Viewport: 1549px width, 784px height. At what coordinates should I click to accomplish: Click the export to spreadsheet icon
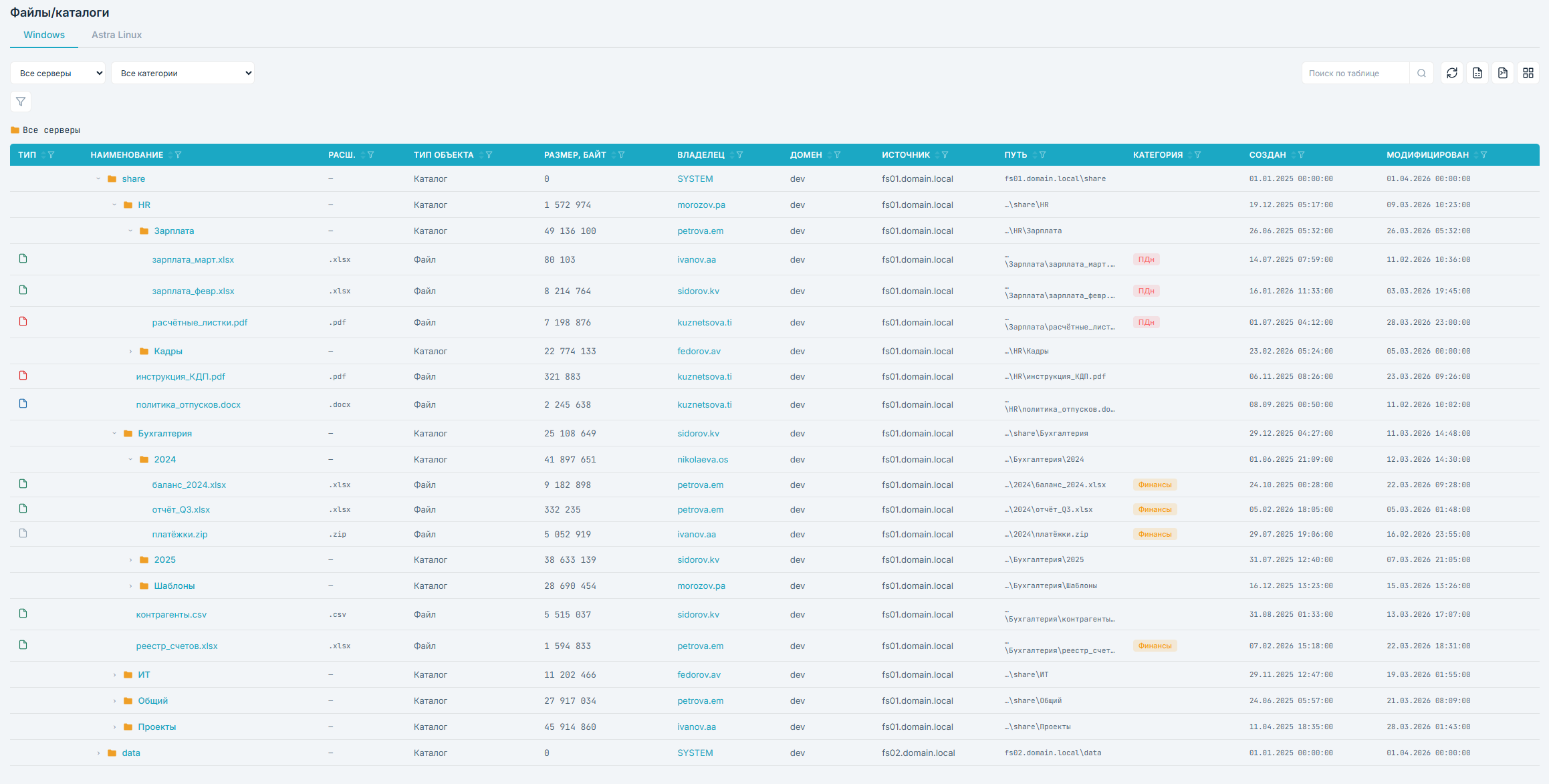(x=1477, y=73)
